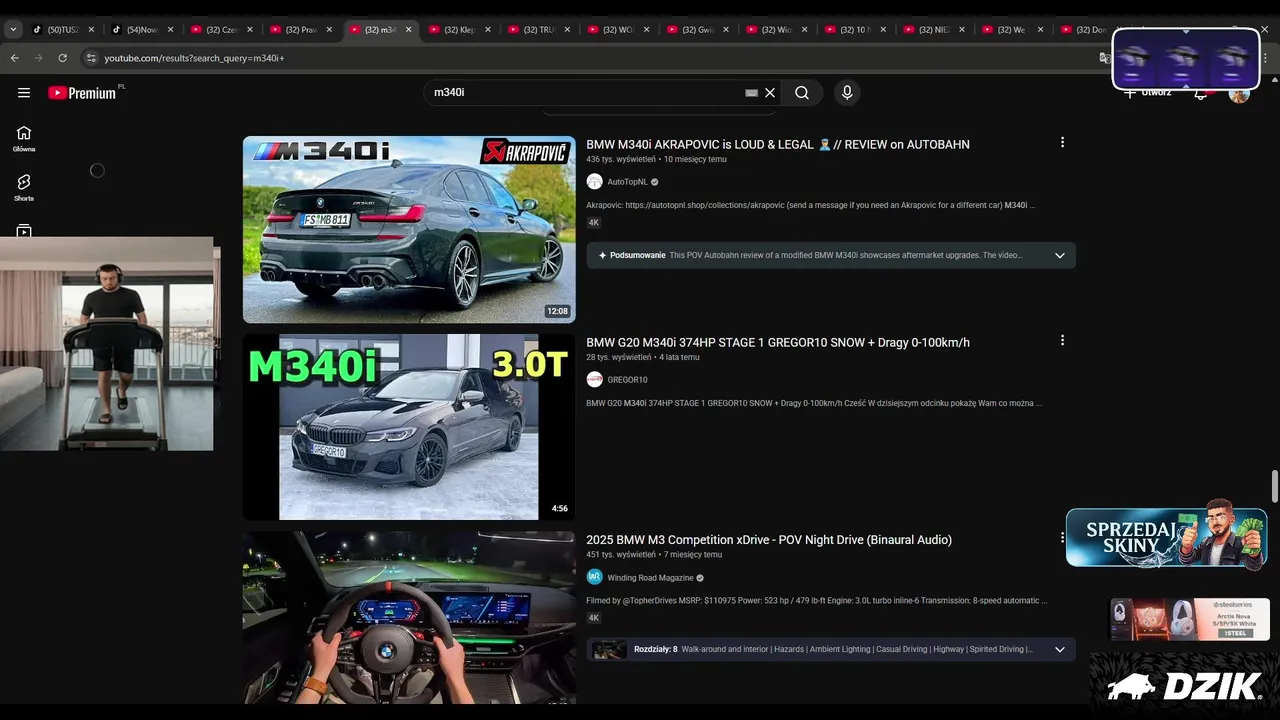1280x720 pixels.
Task: Click the Akrapovic autotopnl.shop description text
Action: coord(811,205)
